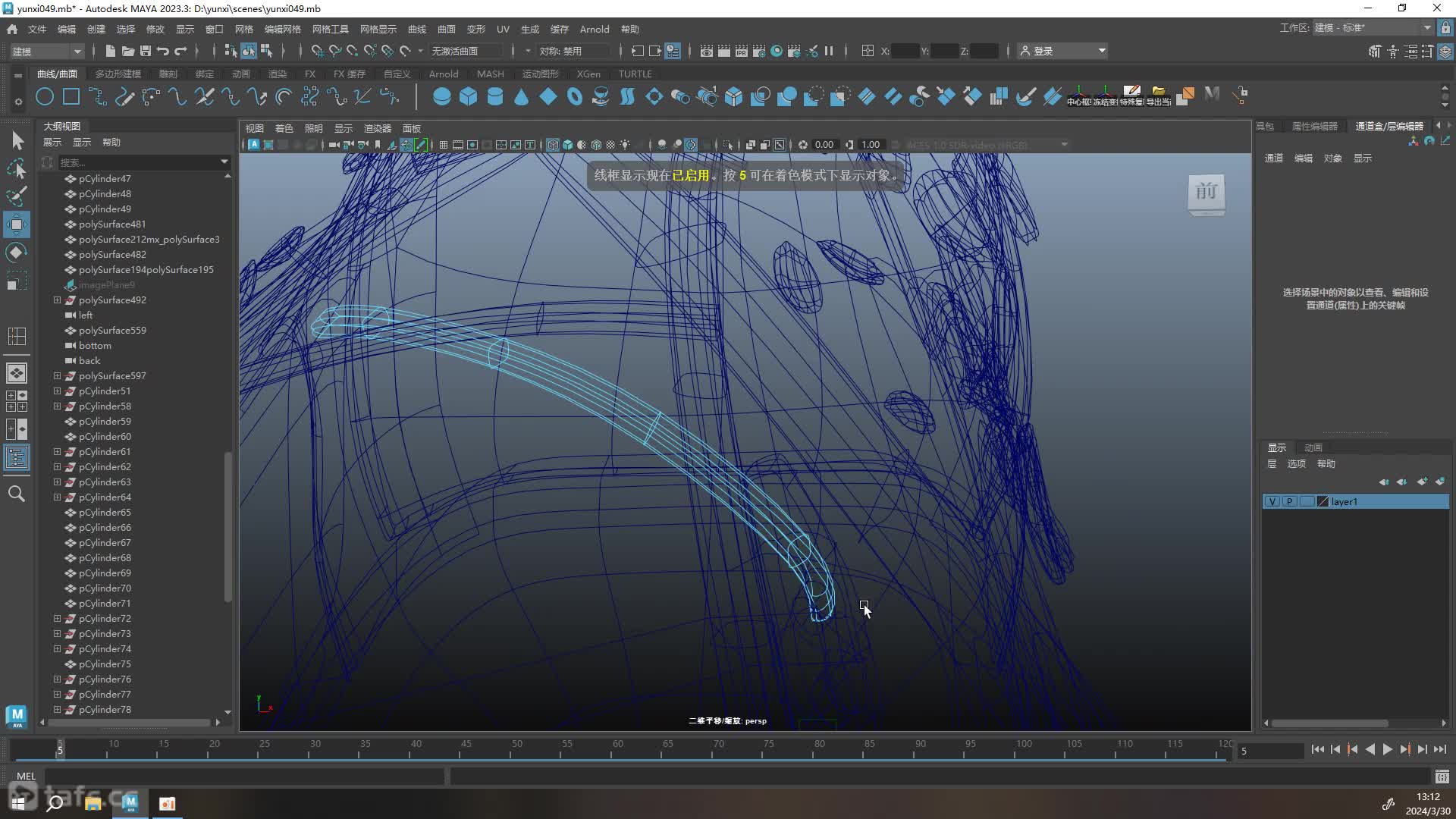Undo the last action with toolbar arrow

point(162,51)
